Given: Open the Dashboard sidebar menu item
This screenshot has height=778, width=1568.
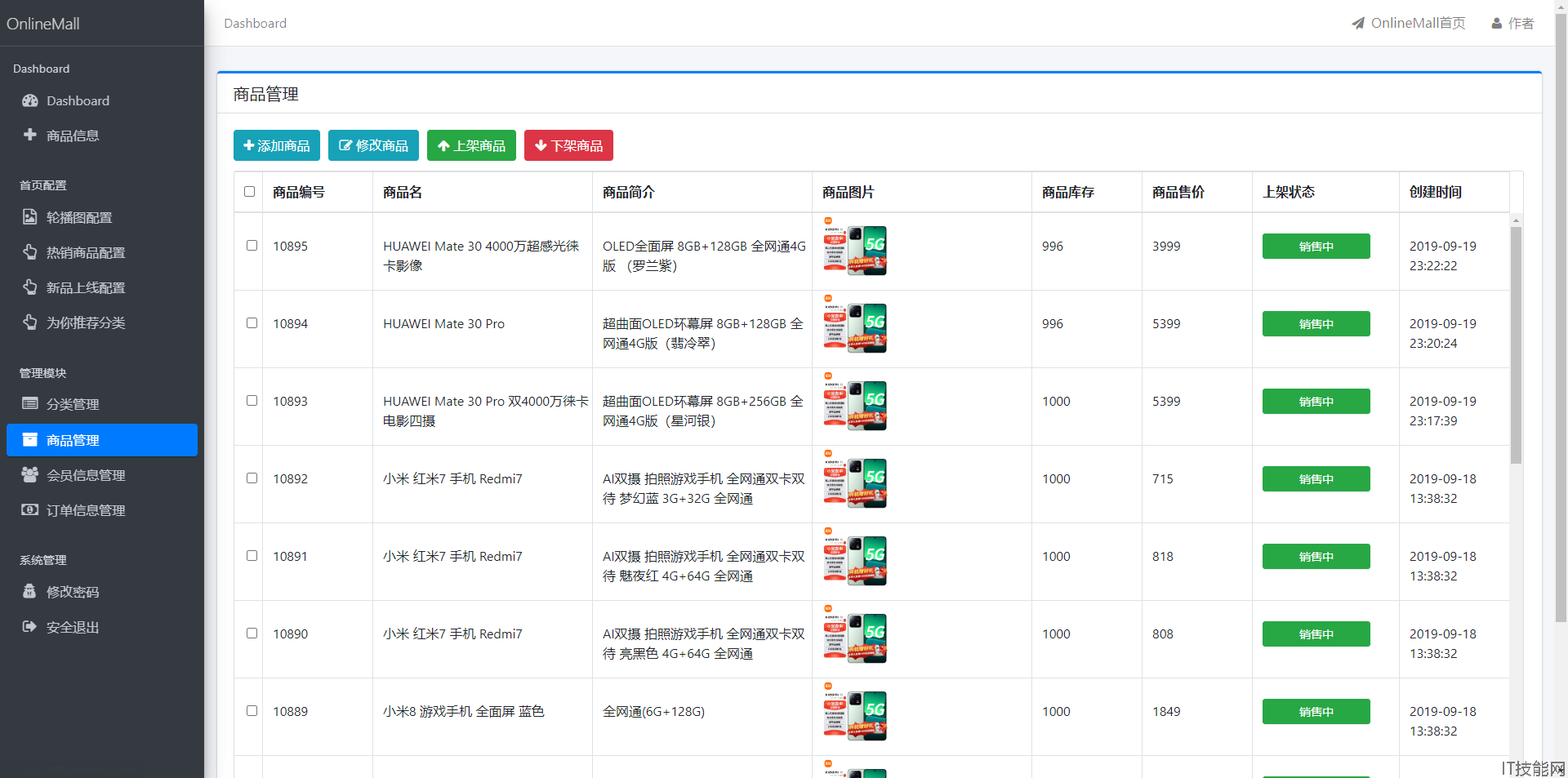Looking at the screenshot, I should [x=102, y=100].
